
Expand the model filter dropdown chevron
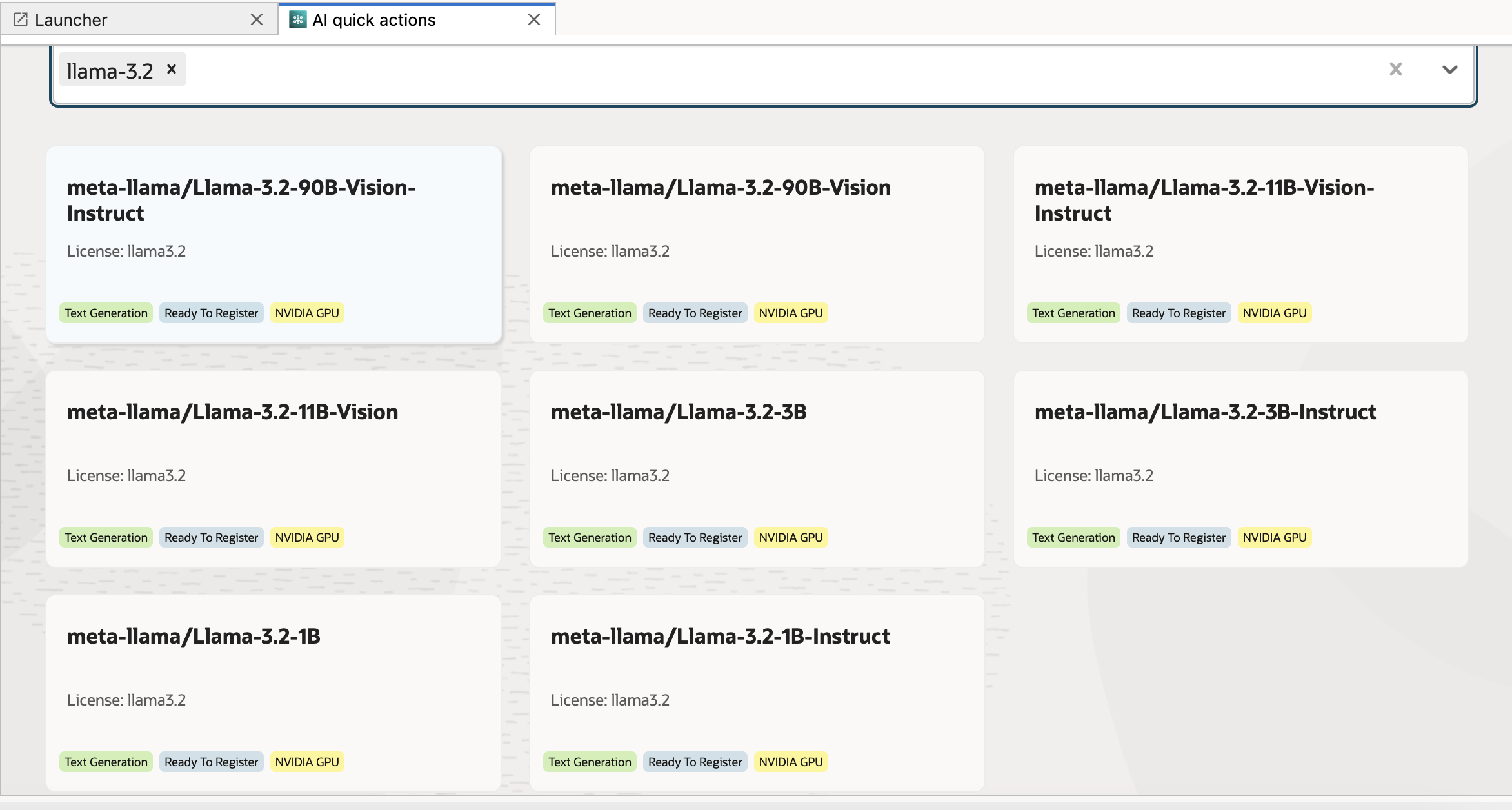(1449, 70)
